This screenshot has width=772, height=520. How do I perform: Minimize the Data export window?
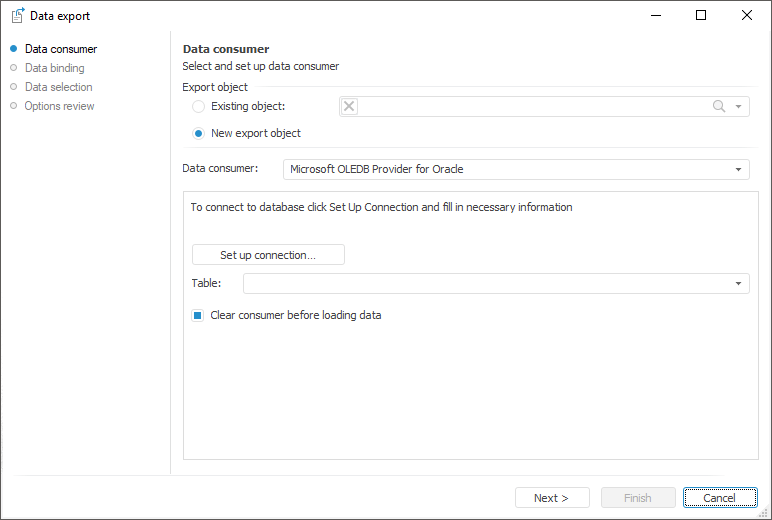656,15
